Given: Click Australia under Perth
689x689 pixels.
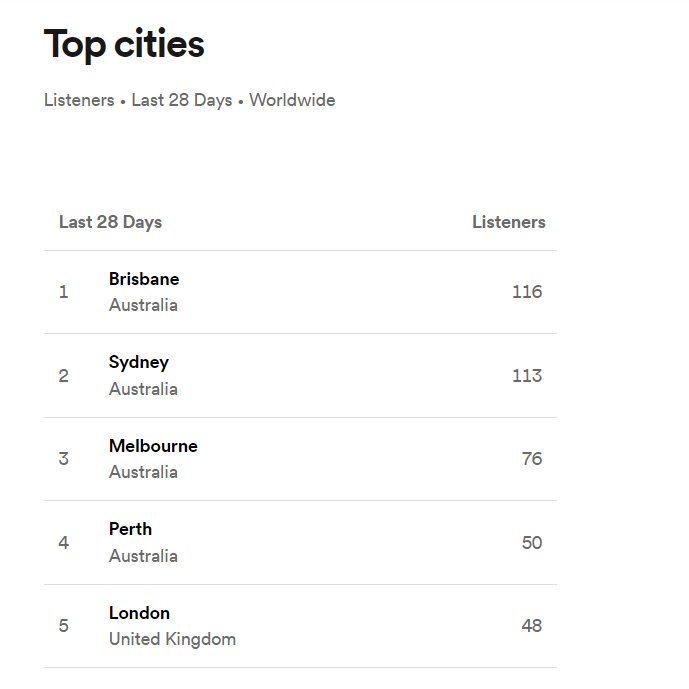Looking at the screenshot, I should [x=143, y=556].
